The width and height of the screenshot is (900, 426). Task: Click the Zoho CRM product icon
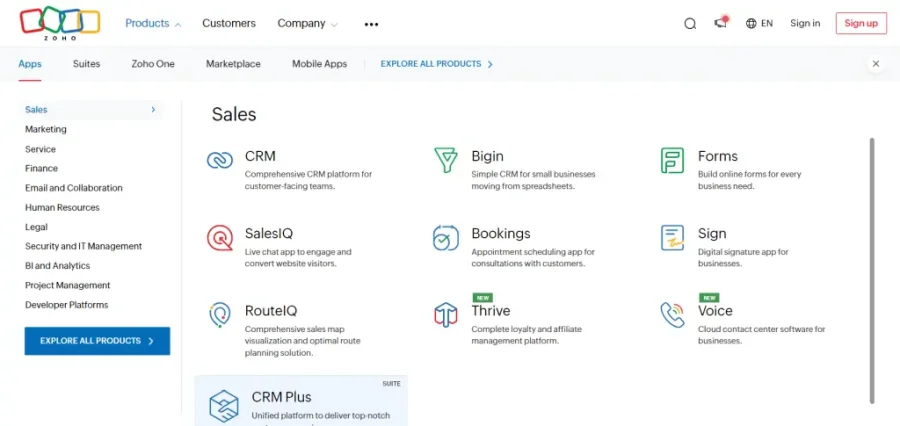tap(220, 161)
